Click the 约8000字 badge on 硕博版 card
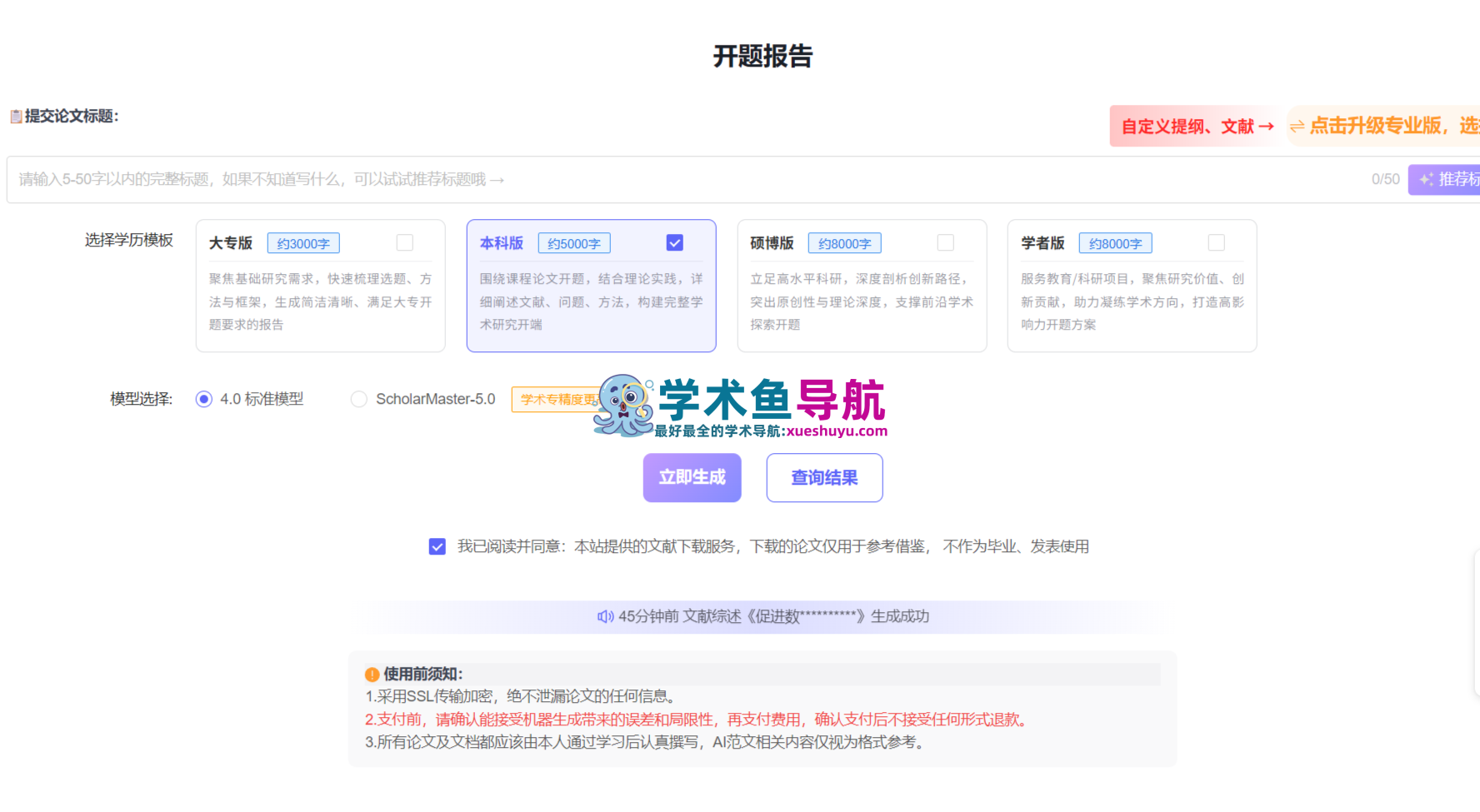The height and width of the screenshot is (812, 1480). pyautogui.click(x=844, y=242)
